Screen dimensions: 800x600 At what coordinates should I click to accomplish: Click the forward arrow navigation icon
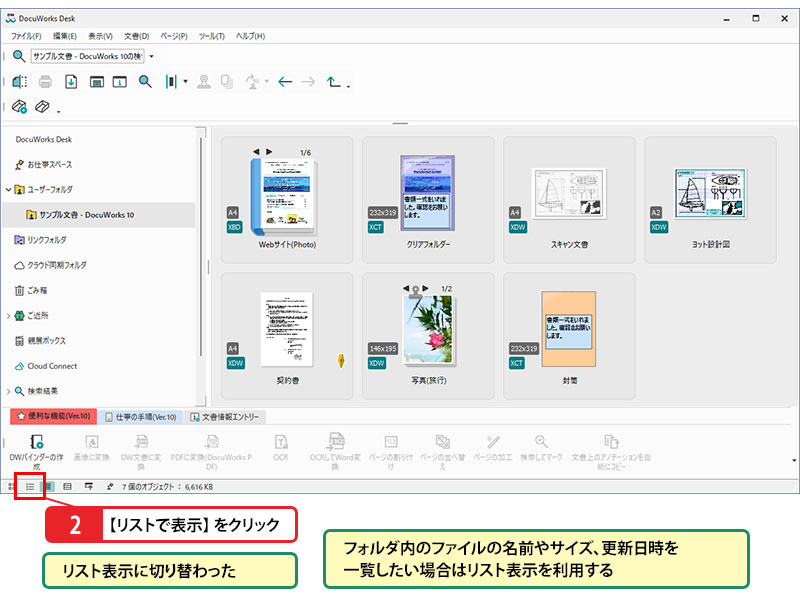(x=308, y=82)
